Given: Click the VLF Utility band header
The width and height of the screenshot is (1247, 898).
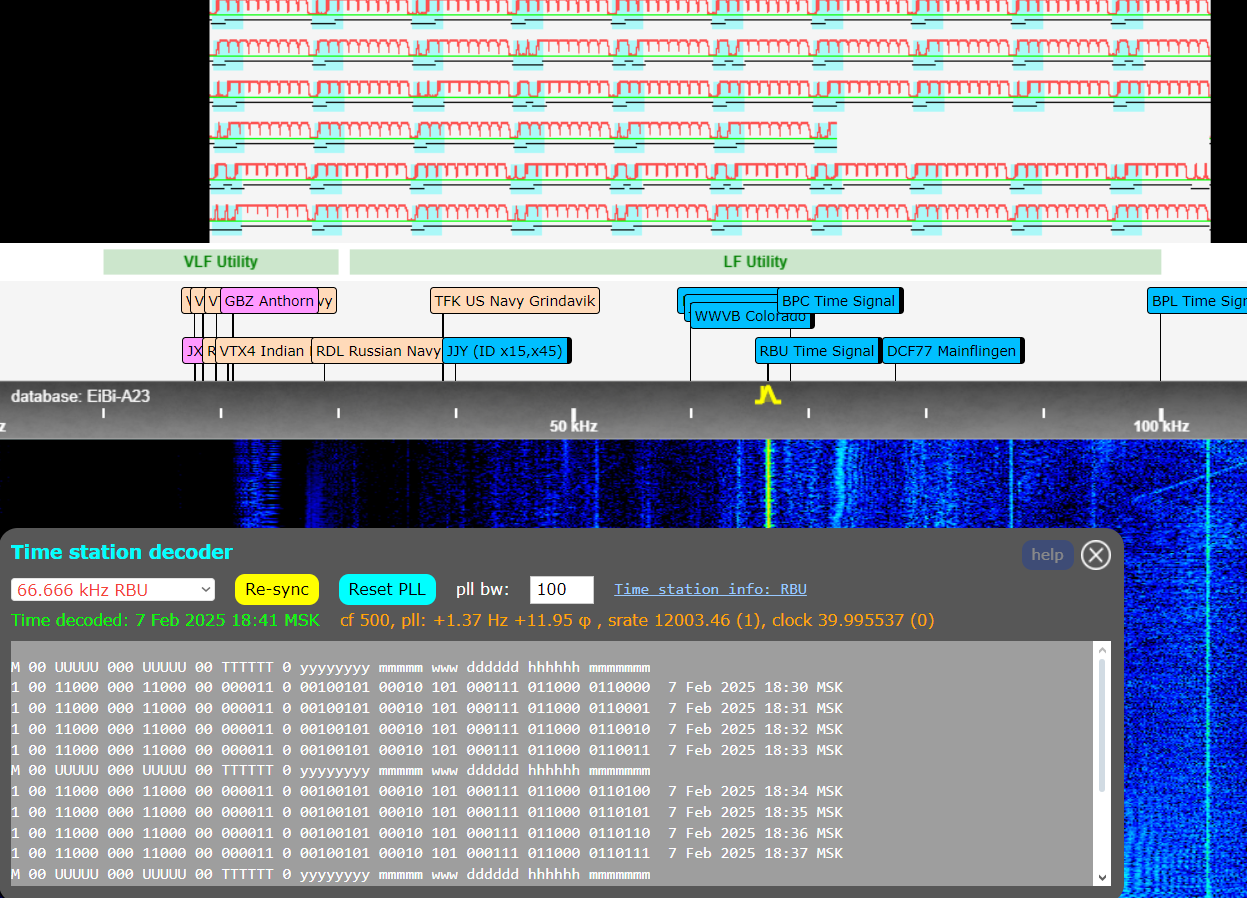Looking at the screenshot, I should point(220,261).
